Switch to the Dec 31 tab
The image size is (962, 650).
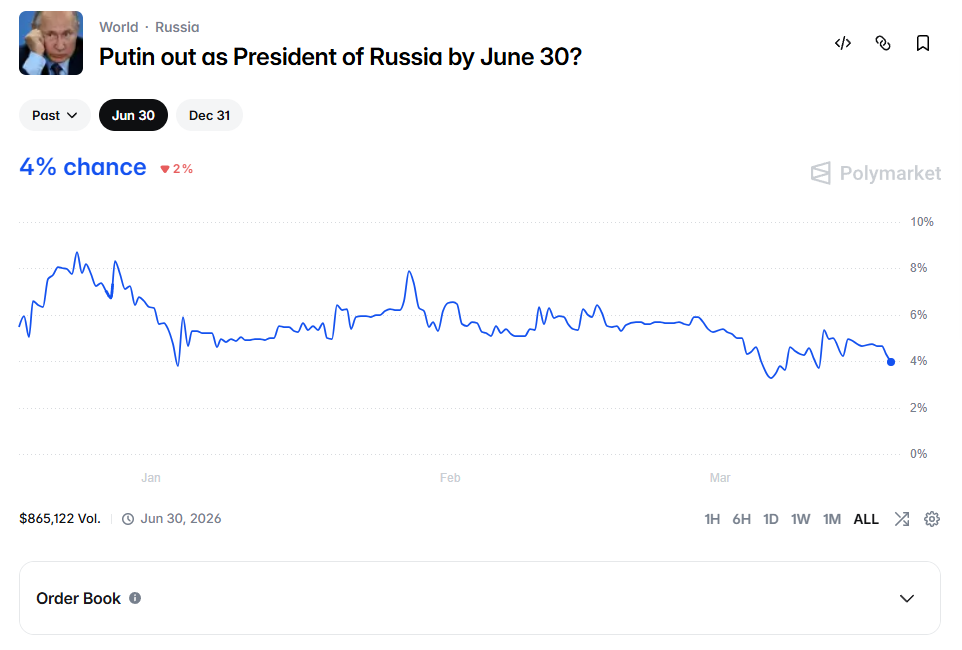(209, 115)
